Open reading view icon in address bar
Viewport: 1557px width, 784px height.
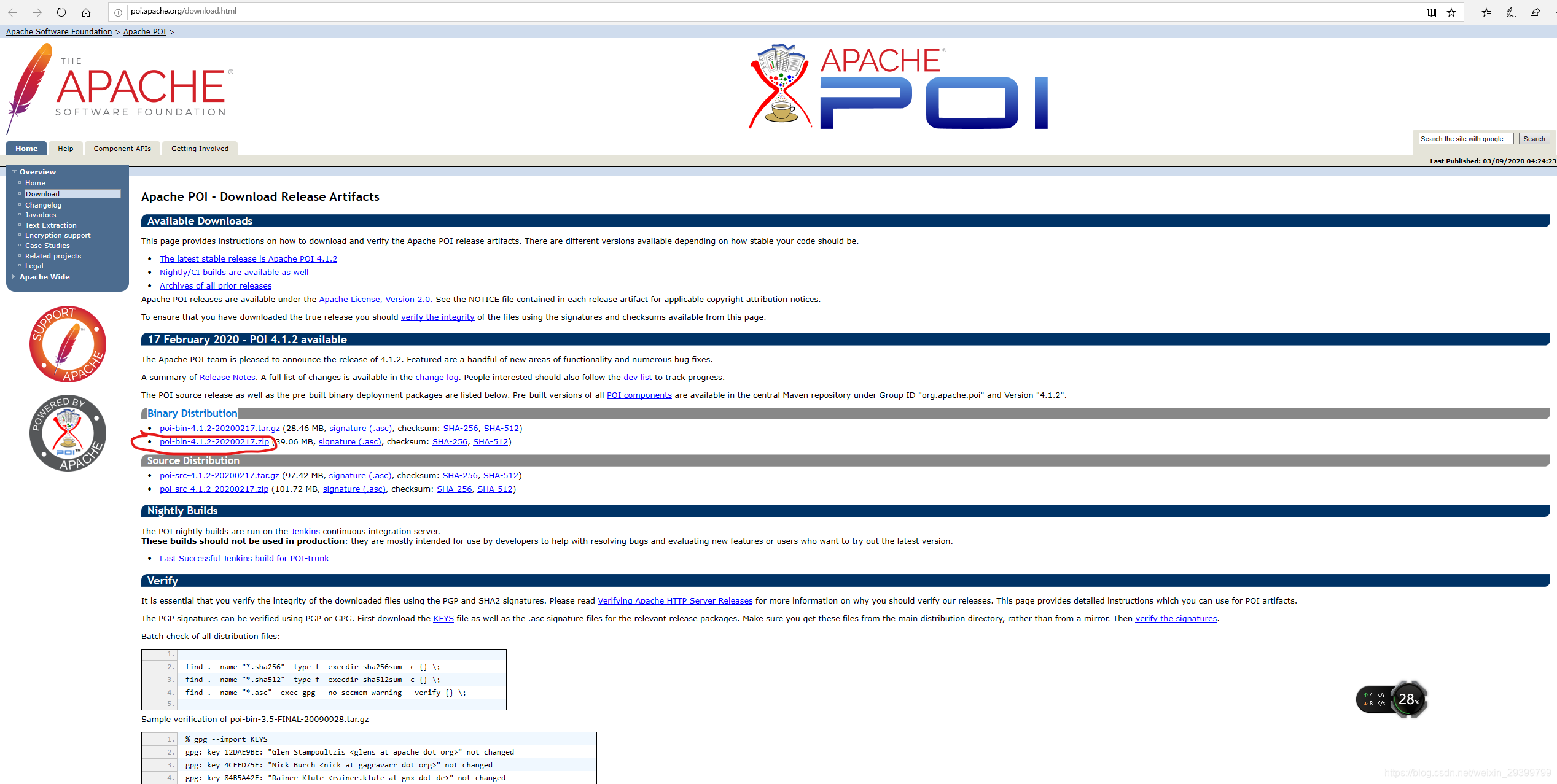click(x=1431, y=12)
